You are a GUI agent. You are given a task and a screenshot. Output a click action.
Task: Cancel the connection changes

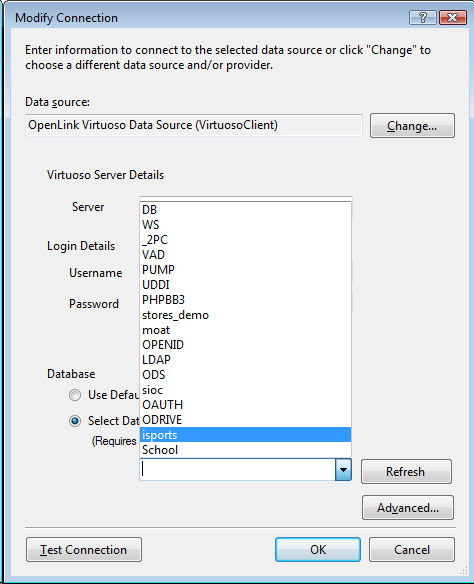[412, 549]
